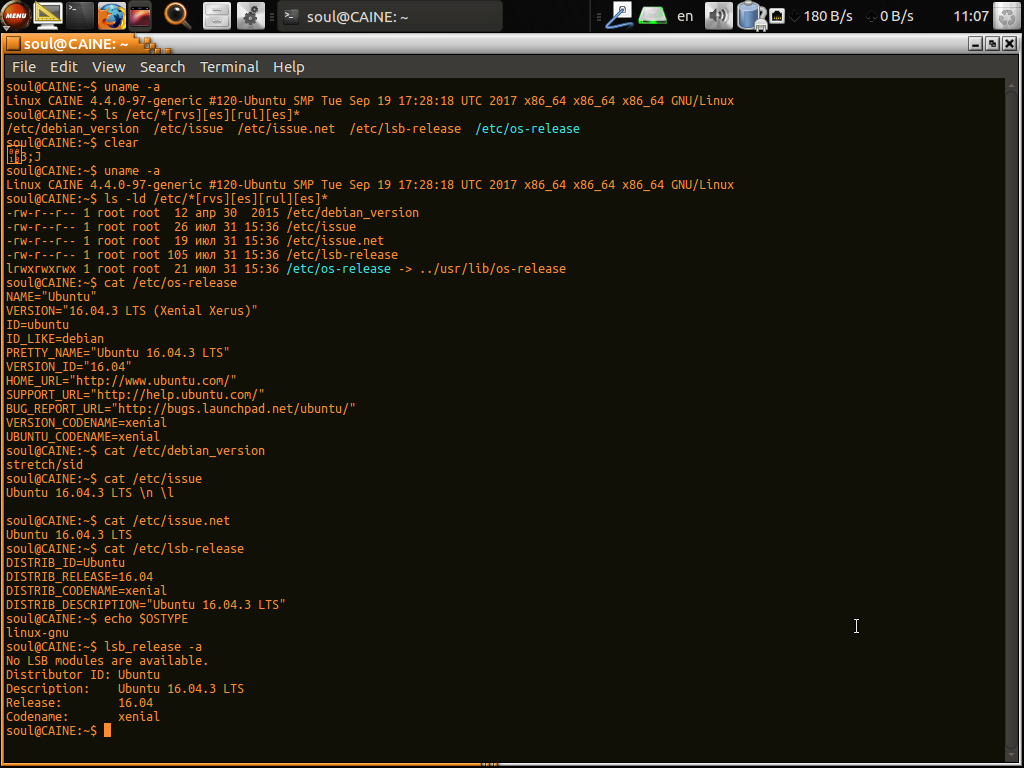Open the red screen window launcher
1024x768 pixels.
140,16
